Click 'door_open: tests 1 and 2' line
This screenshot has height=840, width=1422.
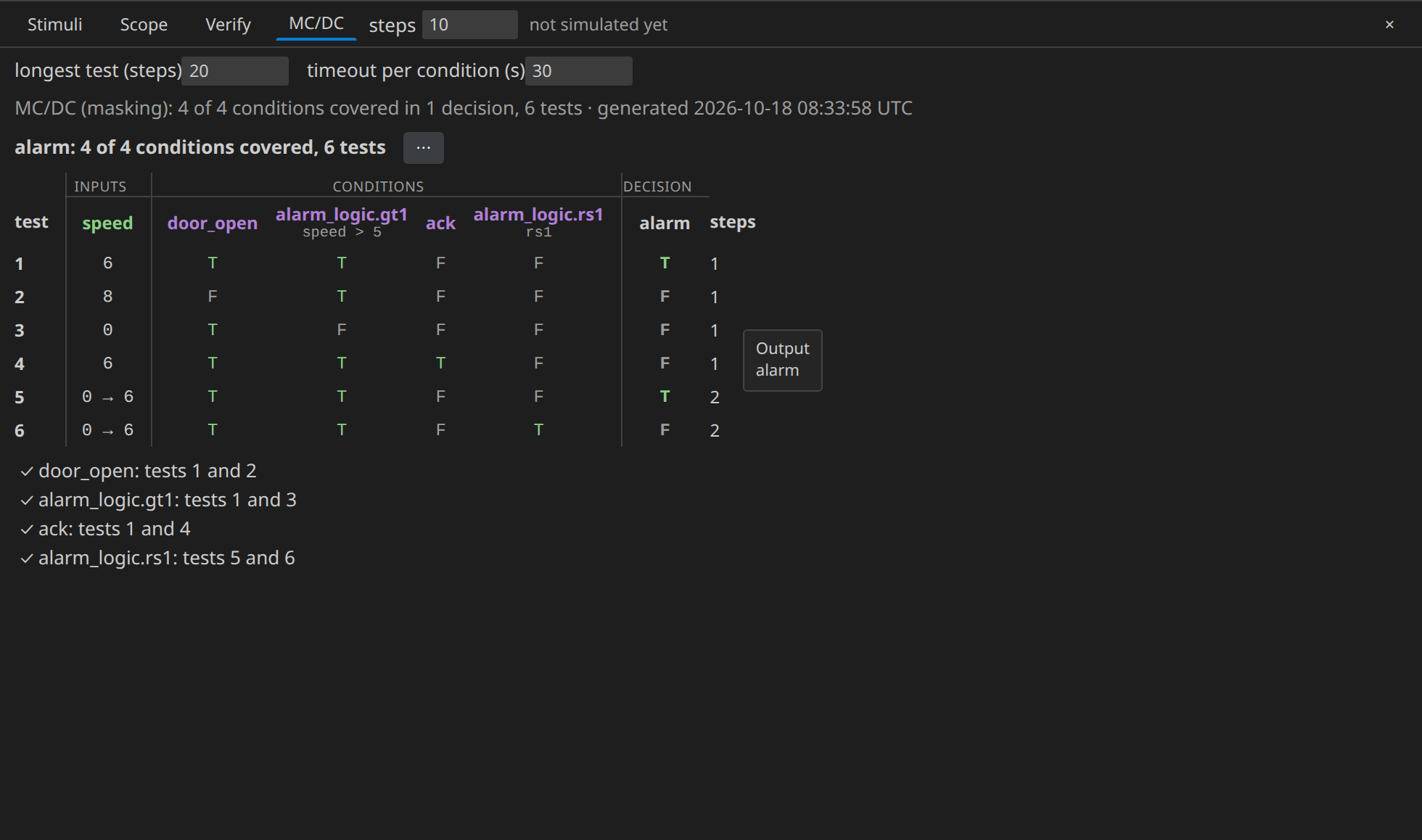click(x=147, y=471)
